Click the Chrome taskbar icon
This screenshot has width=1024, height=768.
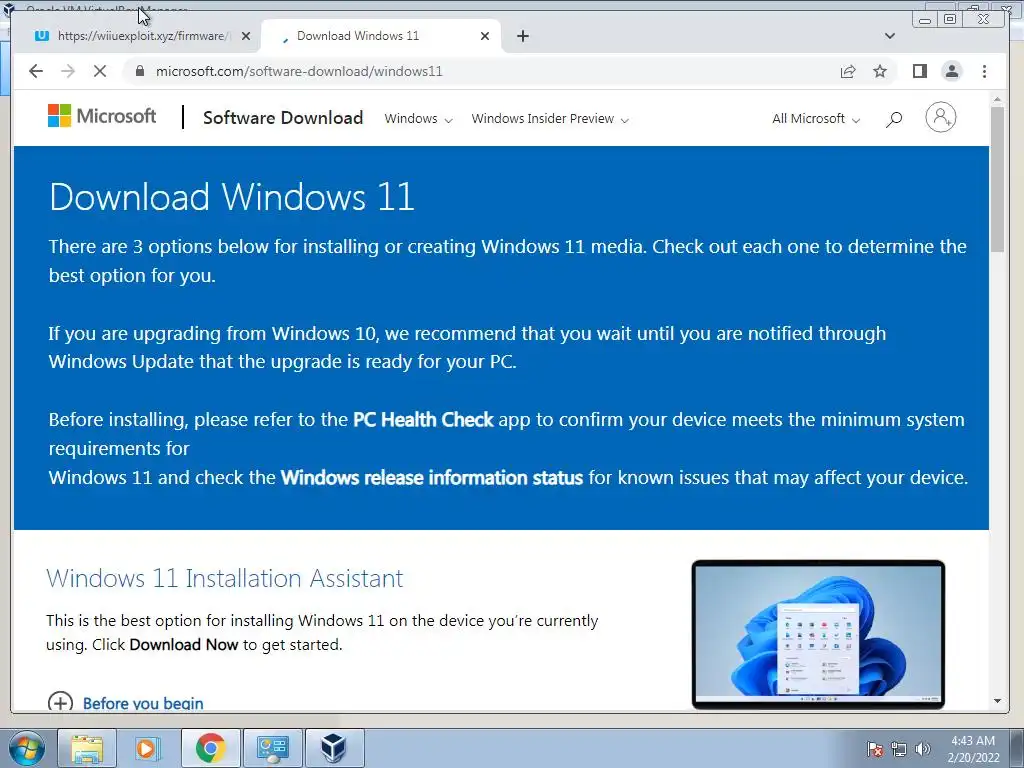[x=210, y=748]
